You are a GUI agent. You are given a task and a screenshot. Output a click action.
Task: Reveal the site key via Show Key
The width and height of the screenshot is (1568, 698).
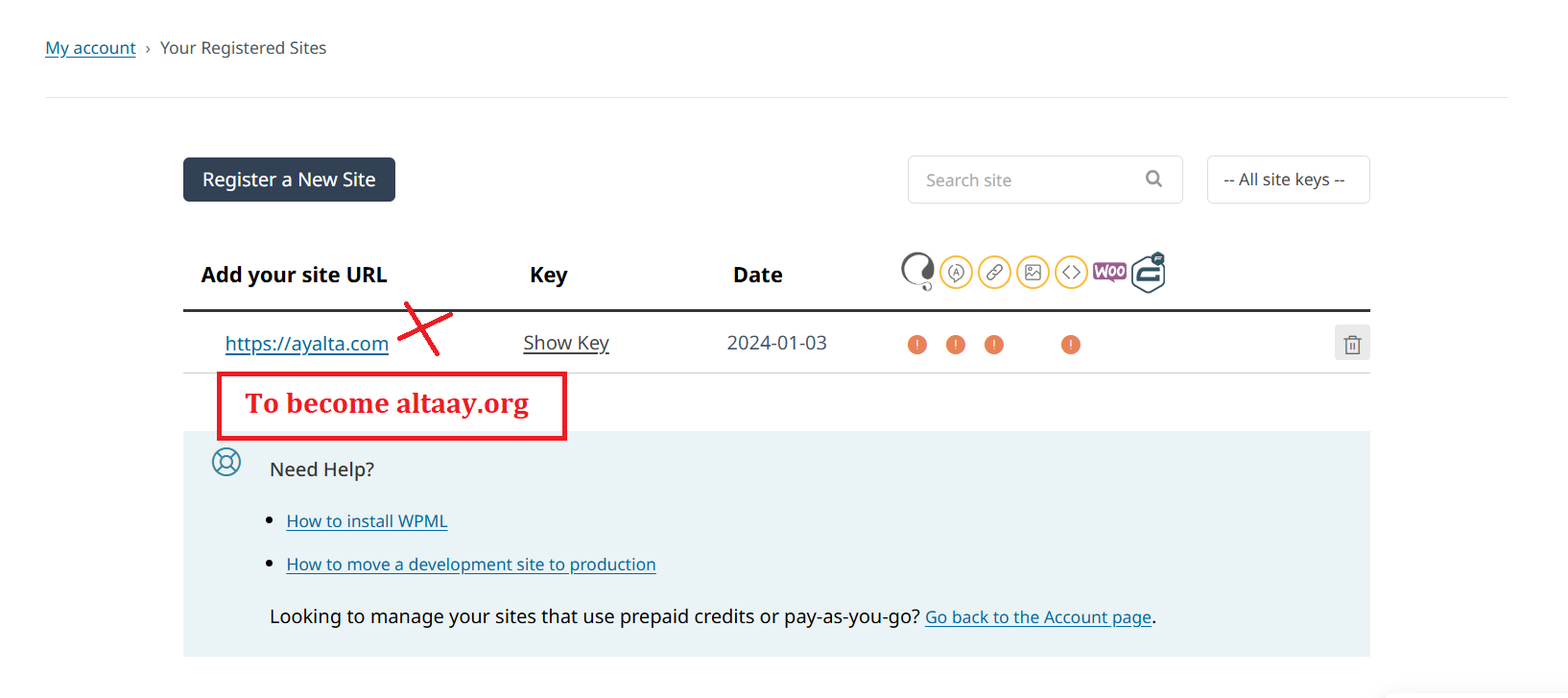[x=566, y=343]
